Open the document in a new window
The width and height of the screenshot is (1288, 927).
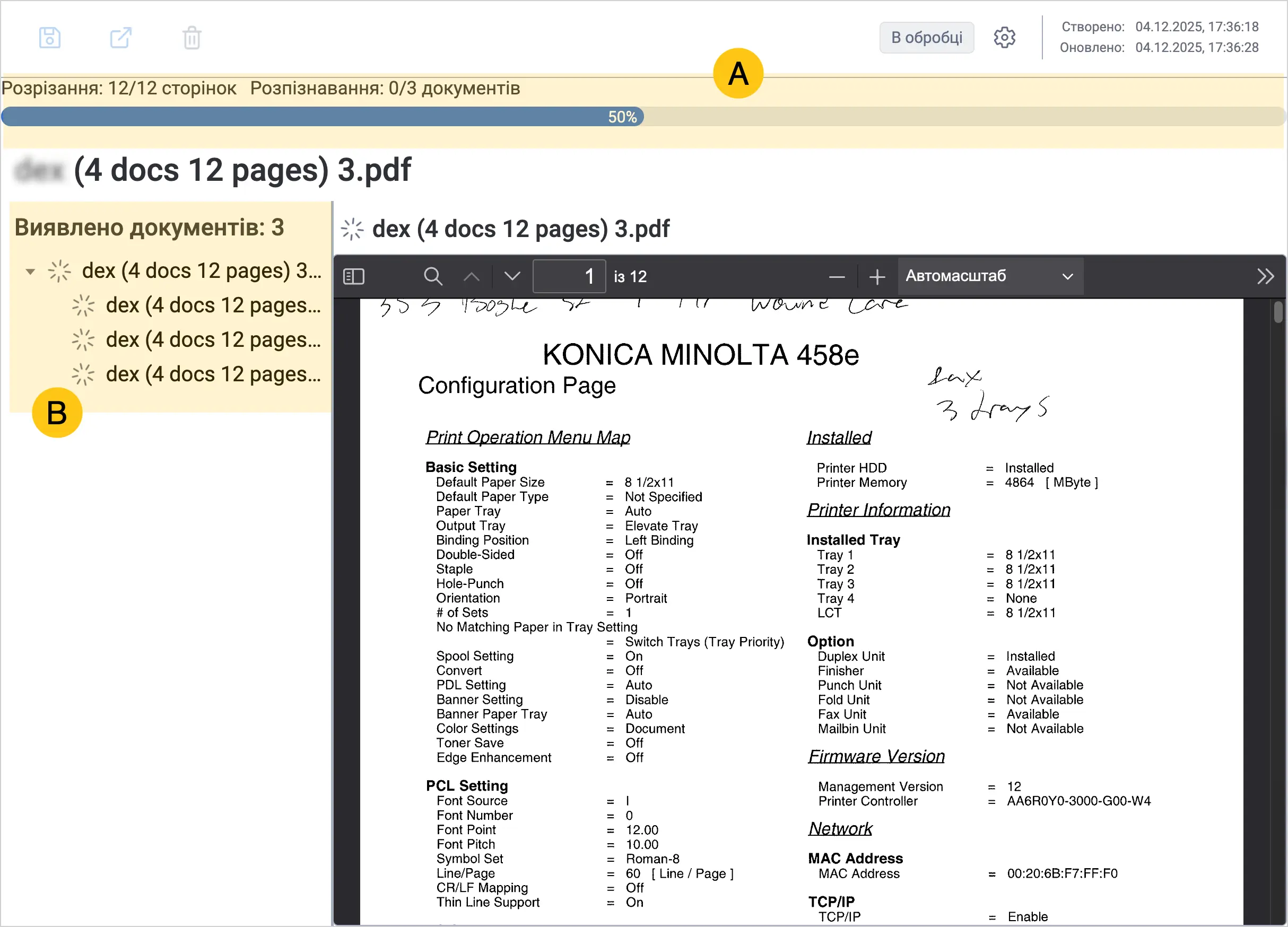(x=120, y=38)
